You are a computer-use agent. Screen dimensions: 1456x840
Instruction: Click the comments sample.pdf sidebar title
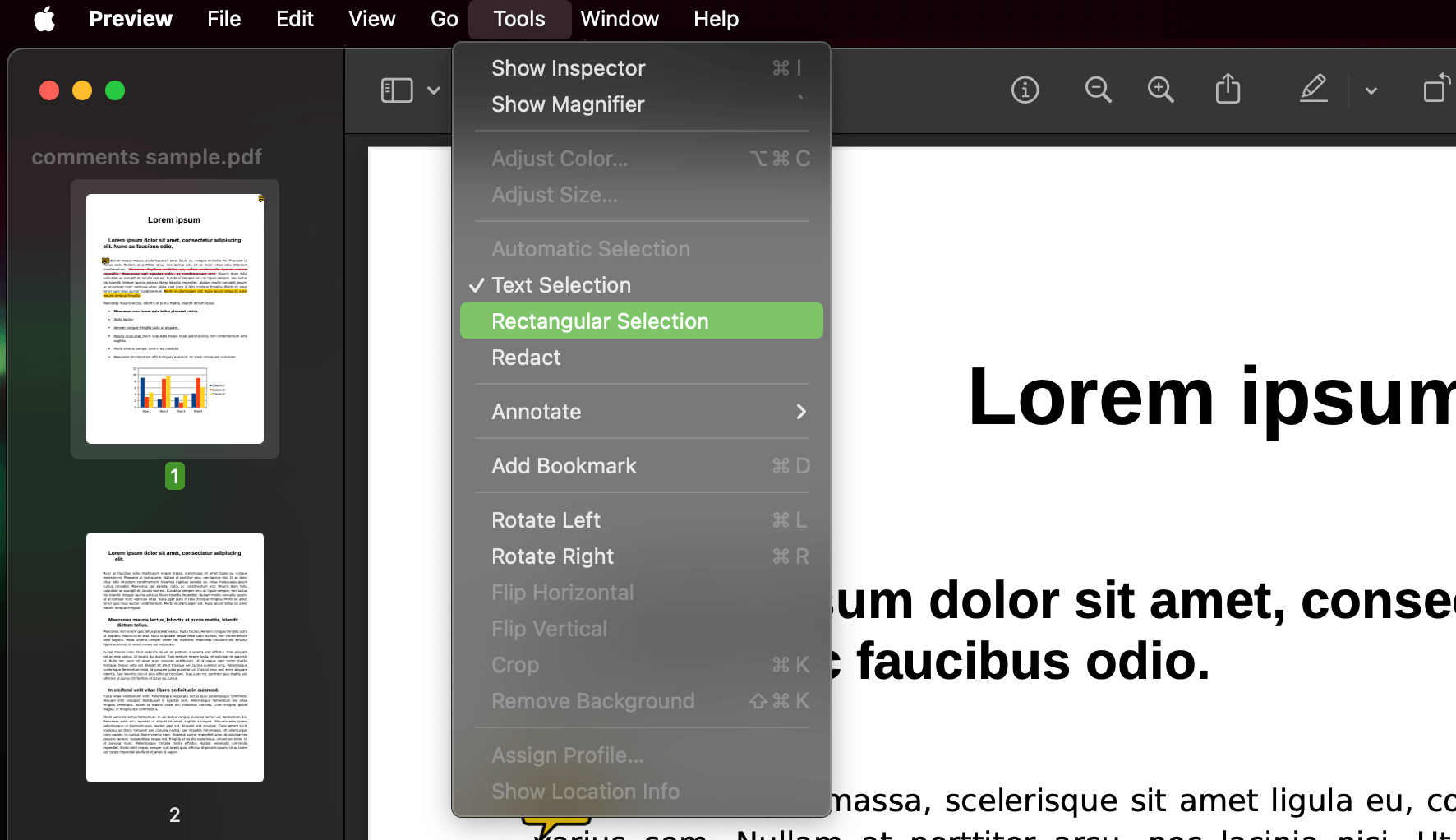[146, 157]
